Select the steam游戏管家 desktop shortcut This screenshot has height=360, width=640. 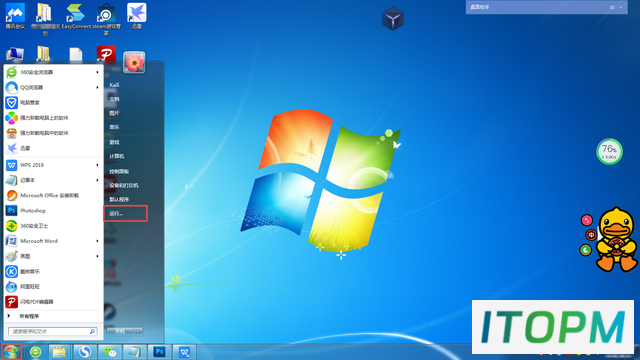coord(106,19)
